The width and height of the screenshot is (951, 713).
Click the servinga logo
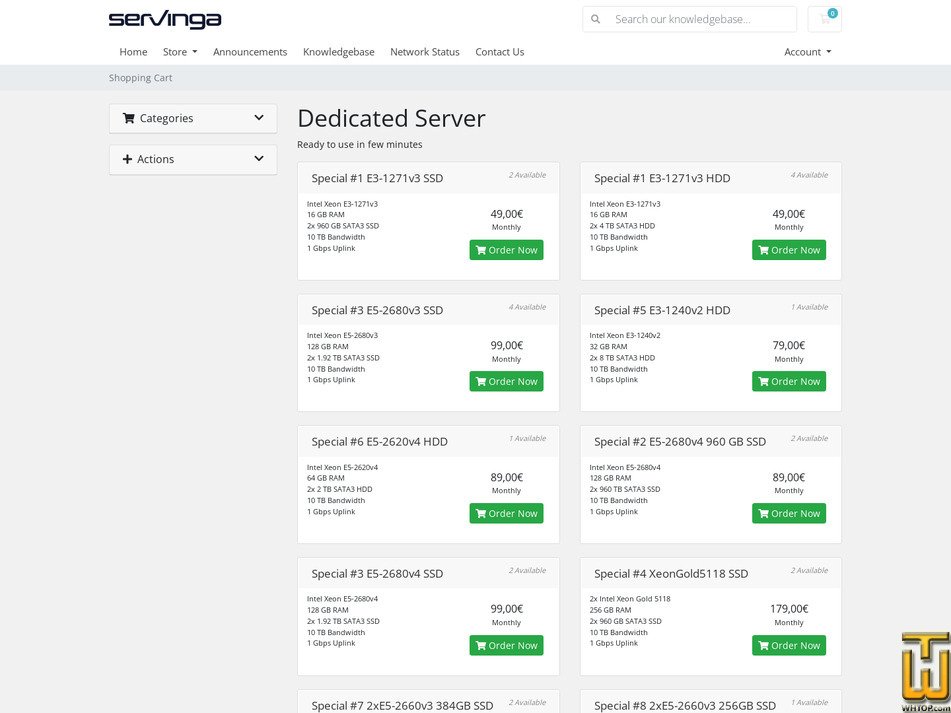click(x=163, y=18)
